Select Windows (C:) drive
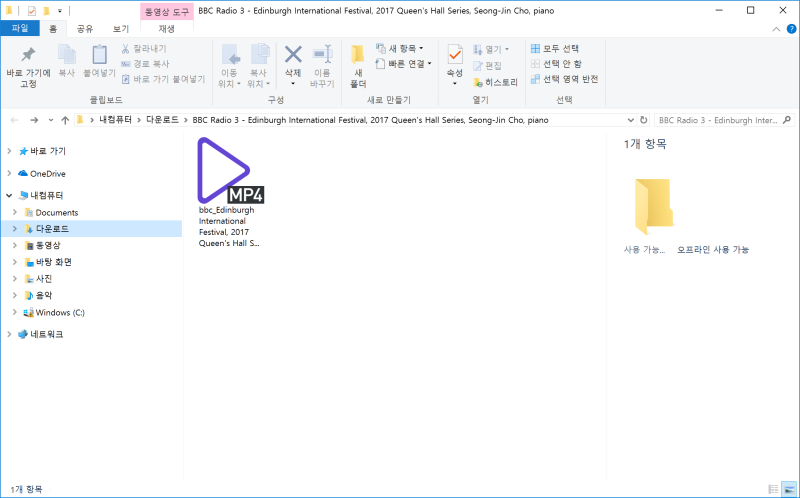Image resolution: width=800 pixels, height=498 pixels. coord(54,312)
